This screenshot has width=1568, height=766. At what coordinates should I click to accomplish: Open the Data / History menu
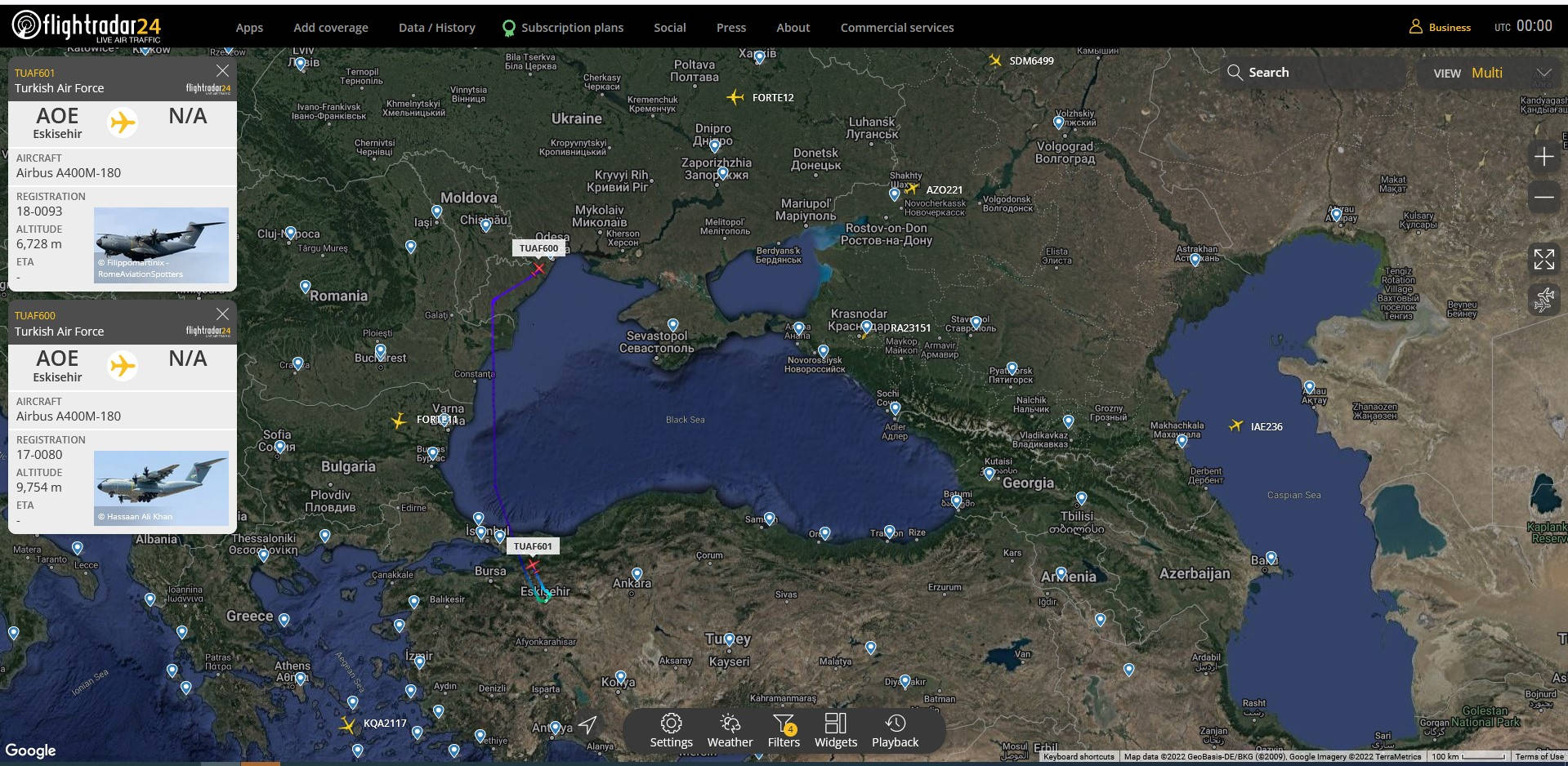(x=437, y=28)
